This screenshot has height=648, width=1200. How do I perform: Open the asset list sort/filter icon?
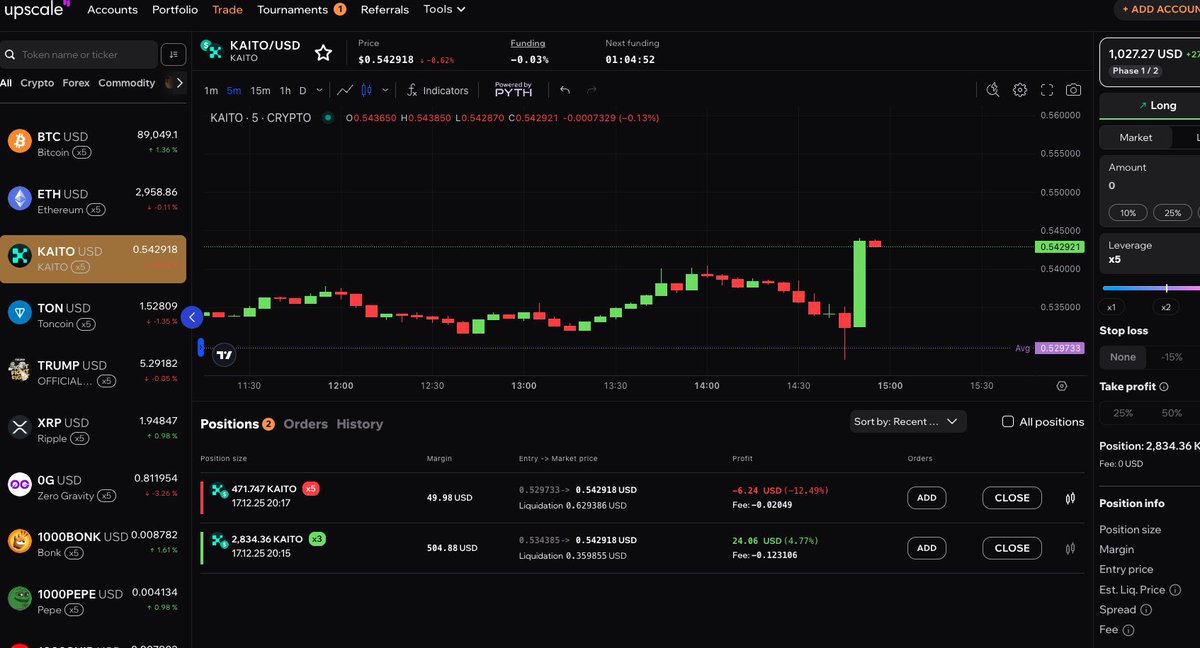(173, 54)
